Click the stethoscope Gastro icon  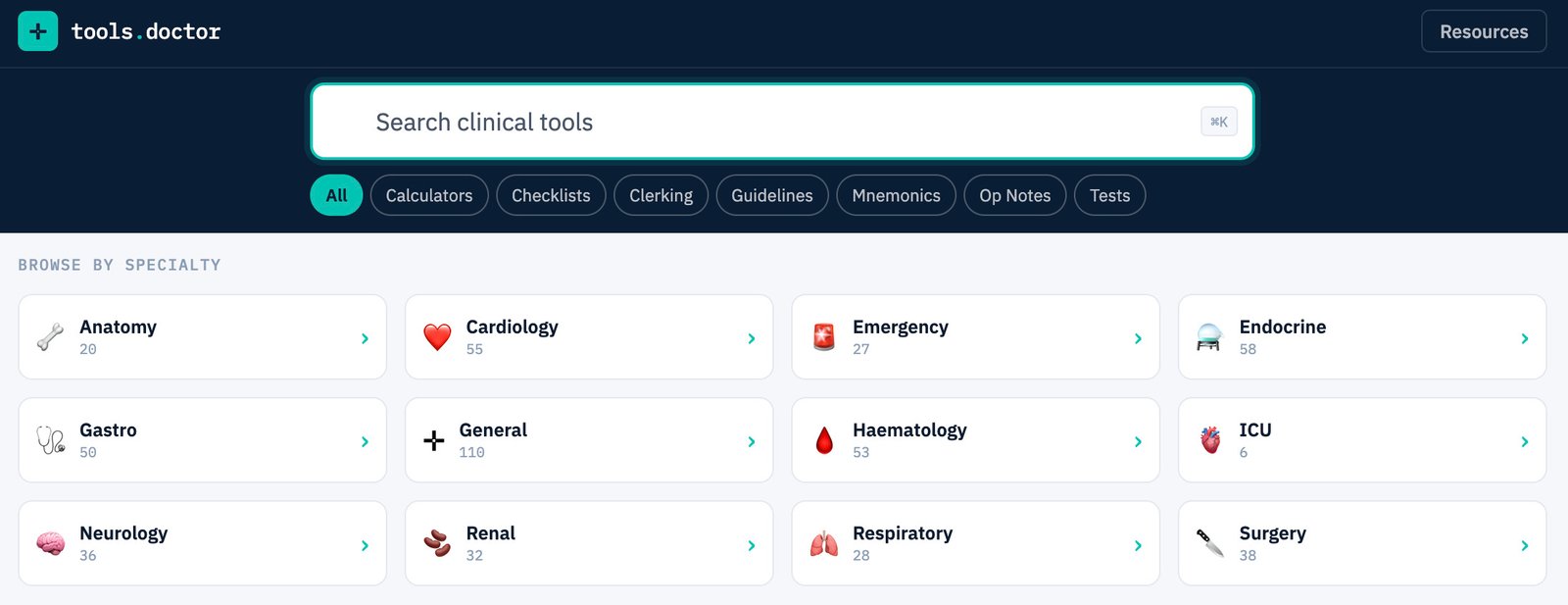click(50, 440)
